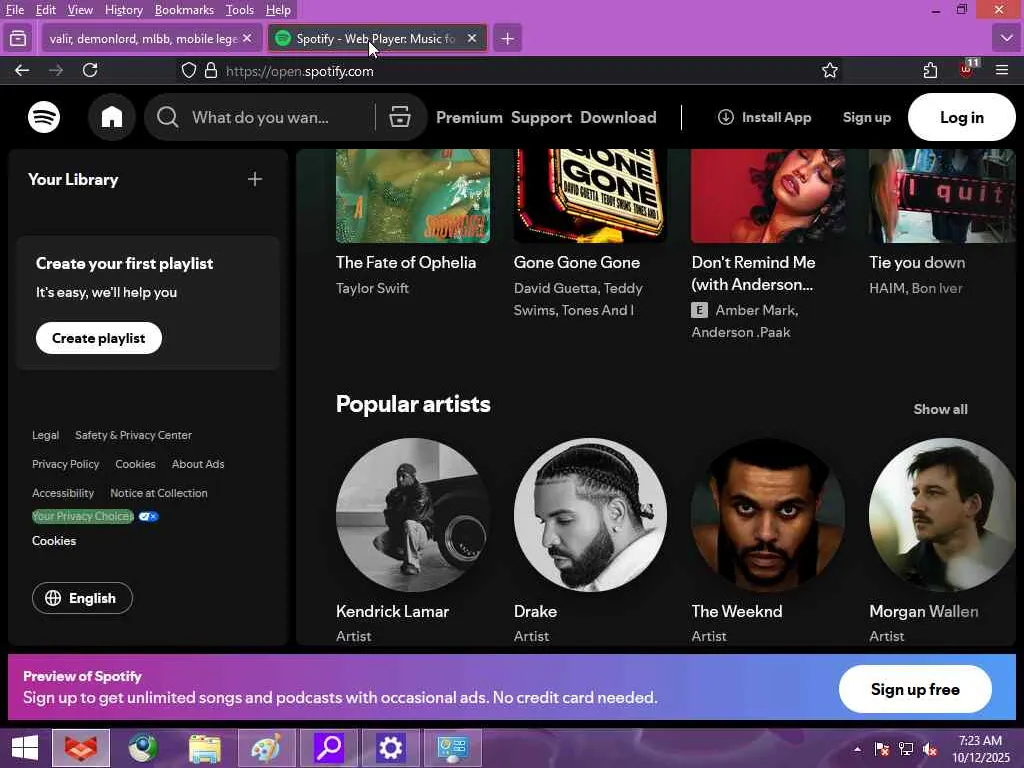Click the browser Forward arrow

point(56,71)
